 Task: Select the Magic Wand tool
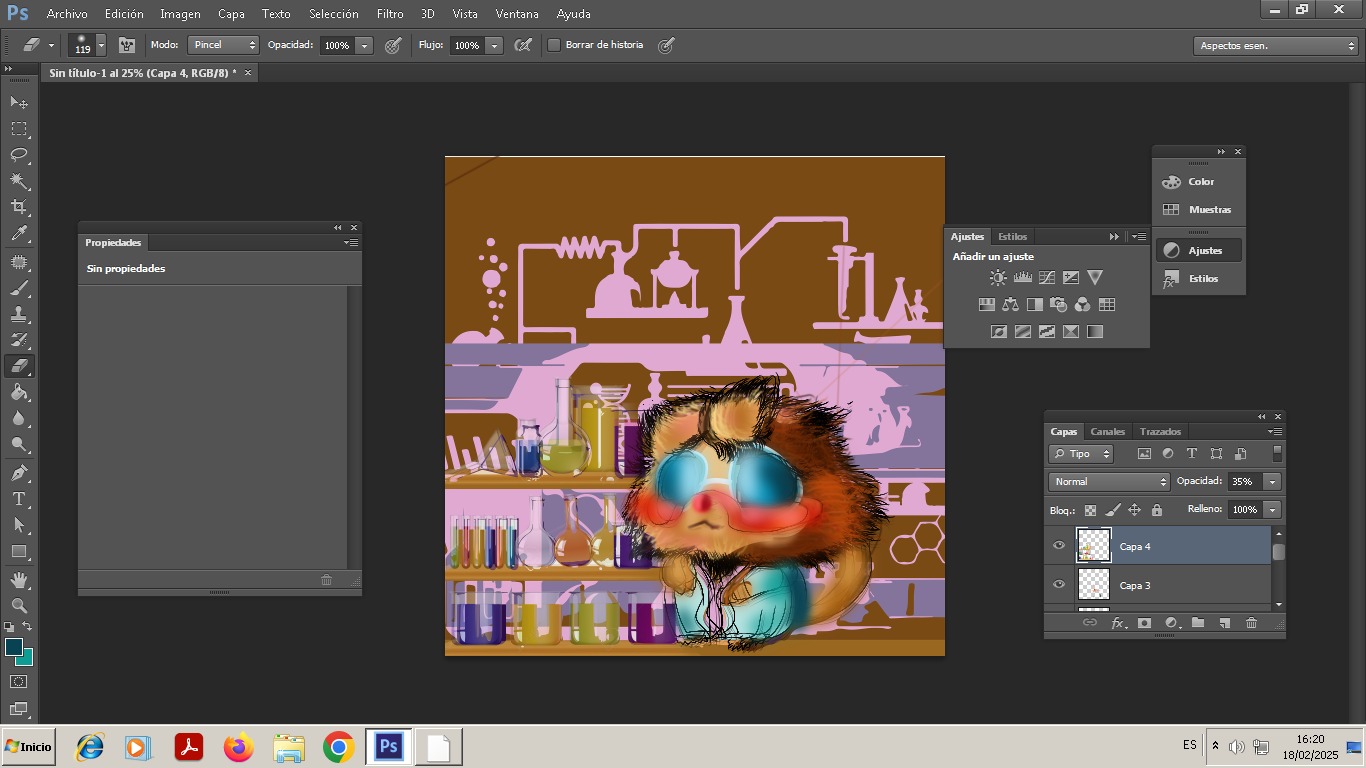[x=19, y=181]
